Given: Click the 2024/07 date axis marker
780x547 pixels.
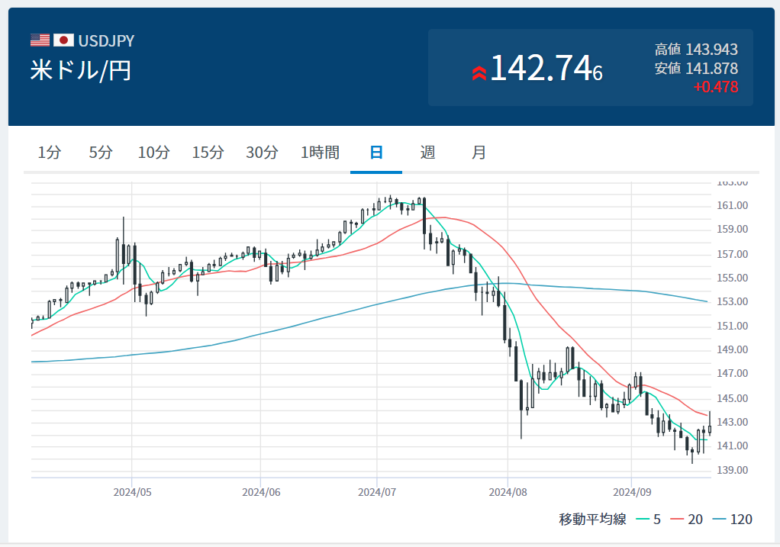Looking at the screenshot, I should [376, 492].
